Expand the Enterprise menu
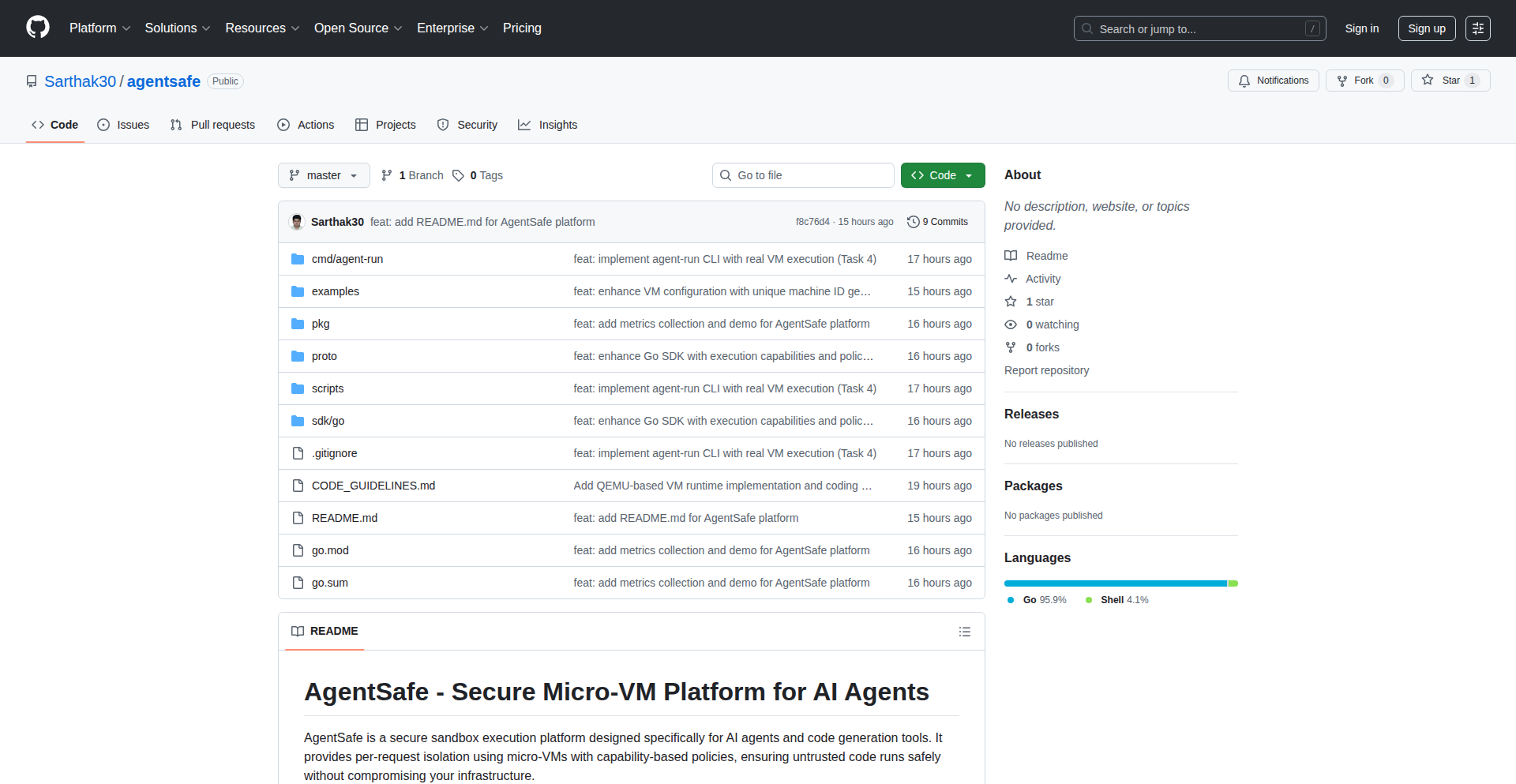The width and height of the screenshot is (1516, 784). (452, 28)
